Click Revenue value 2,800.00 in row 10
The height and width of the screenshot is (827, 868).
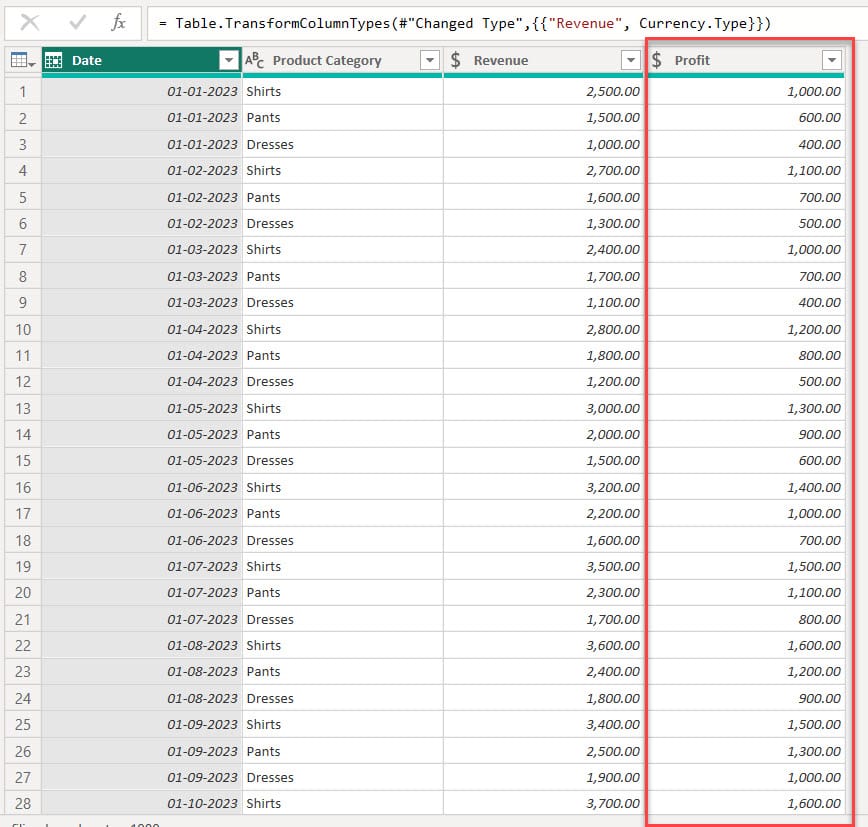[x=613, y=329]
